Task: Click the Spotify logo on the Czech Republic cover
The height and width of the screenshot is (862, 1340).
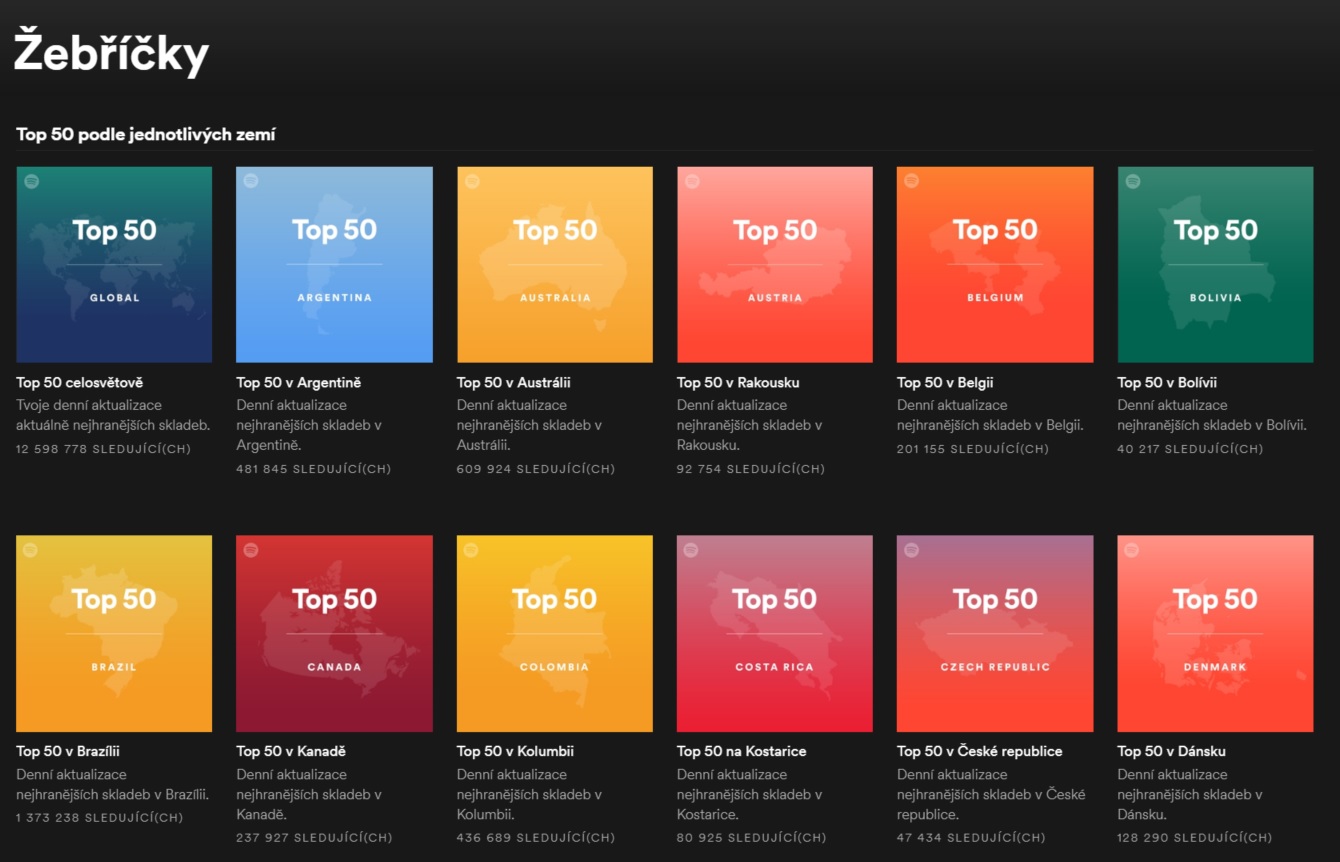Action: click(912, 550)
